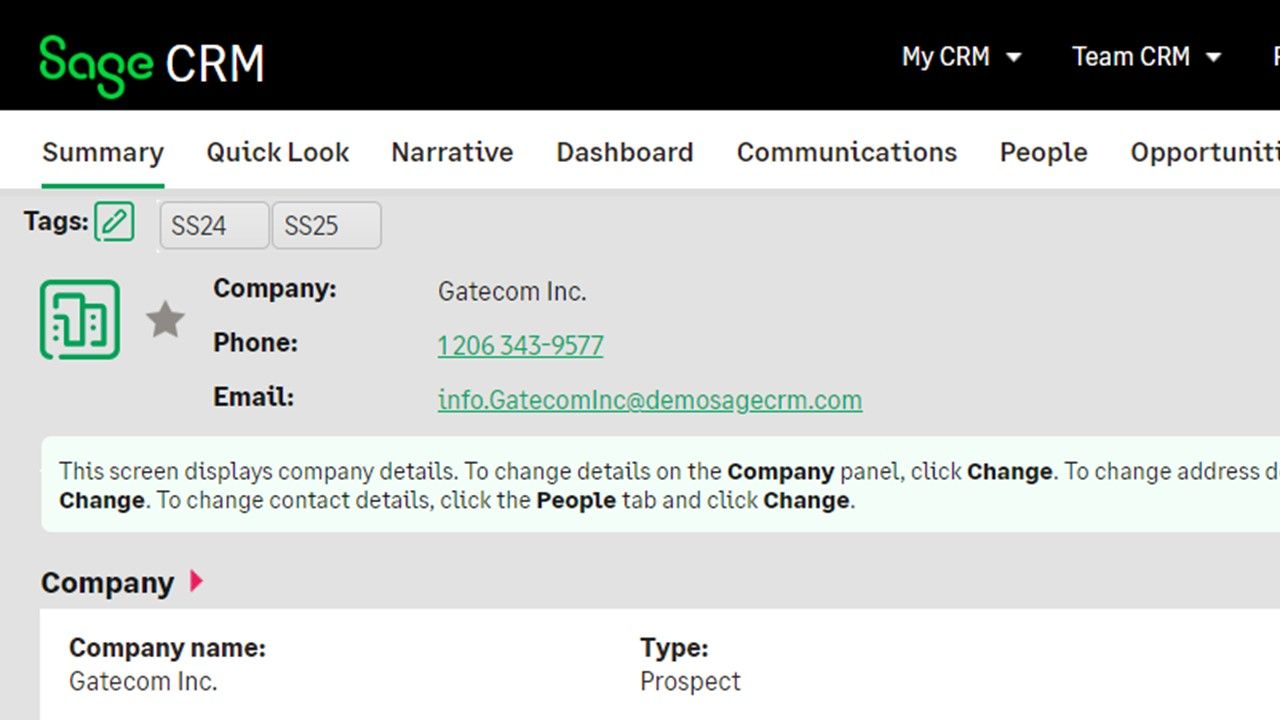
Task: Click the Company panel heading
Action: coord(107,583)
